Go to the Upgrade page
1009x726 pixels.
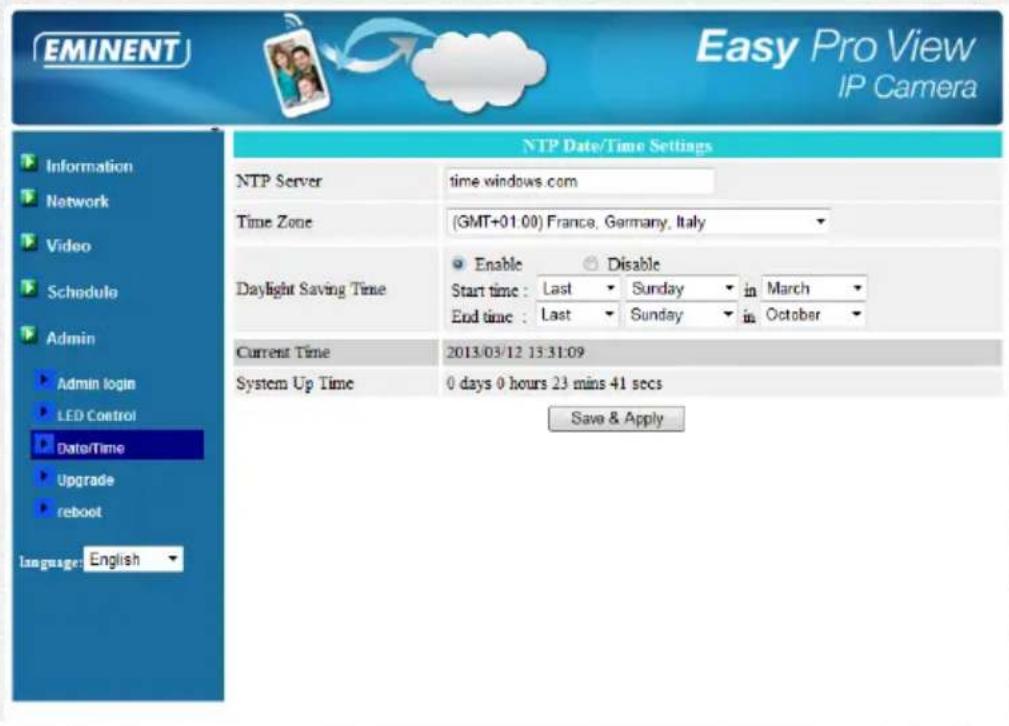[x=85, y=480]
